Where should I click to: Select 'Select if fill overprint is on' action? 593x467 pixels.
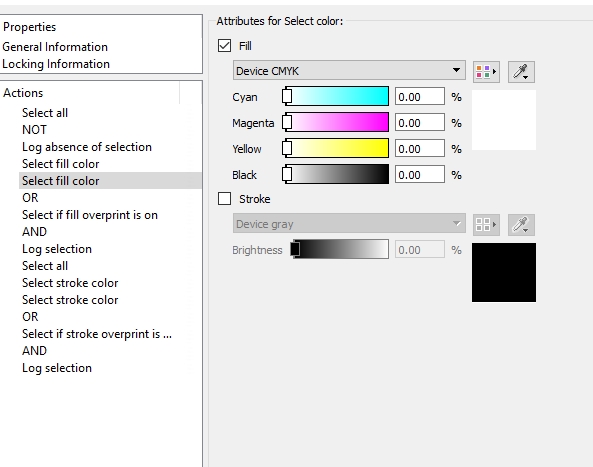pyautogui.click(x=90, y=215)
